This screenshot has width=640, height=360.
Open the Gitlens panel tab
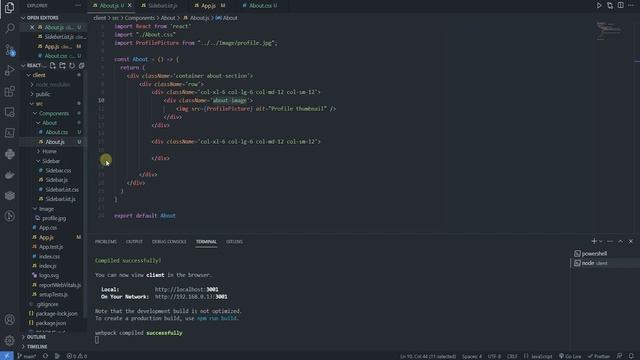(234, 242)
